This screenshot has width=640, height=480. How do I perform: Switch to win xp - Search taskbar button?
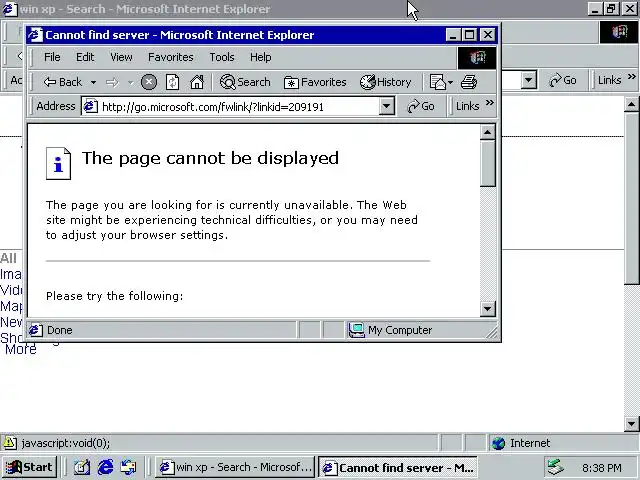pyautogui.click(x=235, y=467)
